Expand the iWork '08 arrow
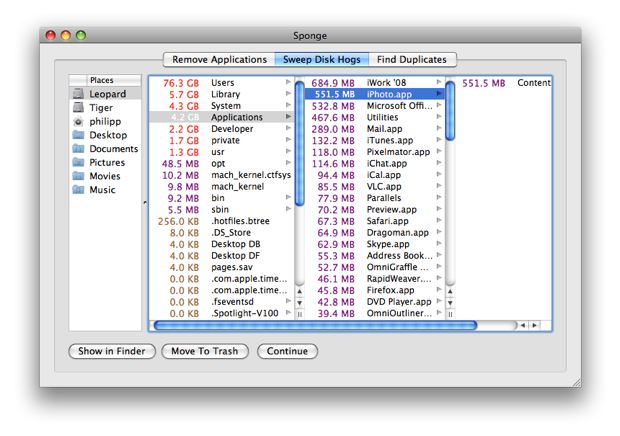The image size is (620, 436). pos(439,82)
